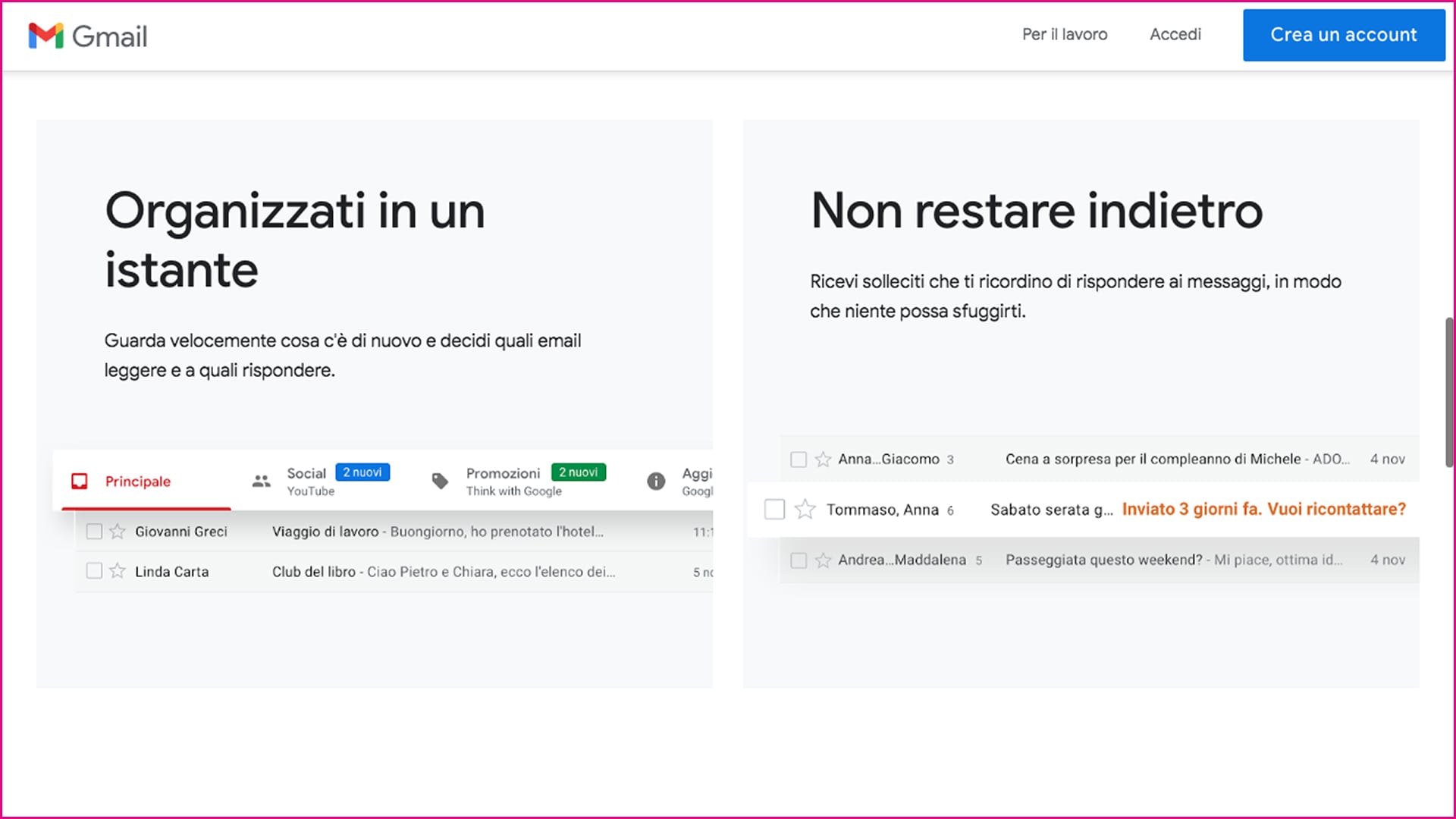The image size is (1456, 819).
Task: Select the Principale inbox icon
Action: [81, 480]
